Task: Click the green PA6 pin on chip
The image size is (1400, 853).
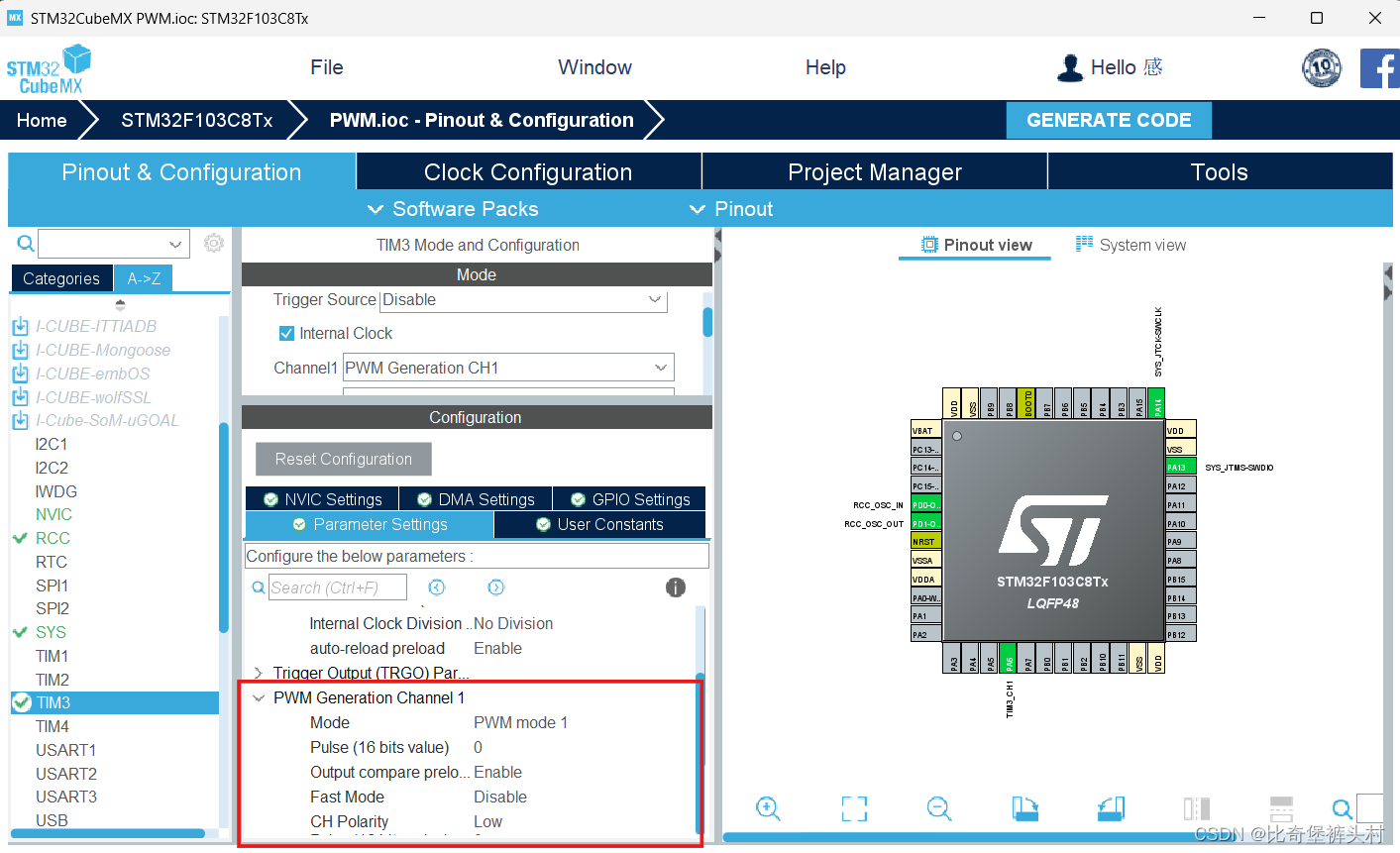Action: [1009, 658]
